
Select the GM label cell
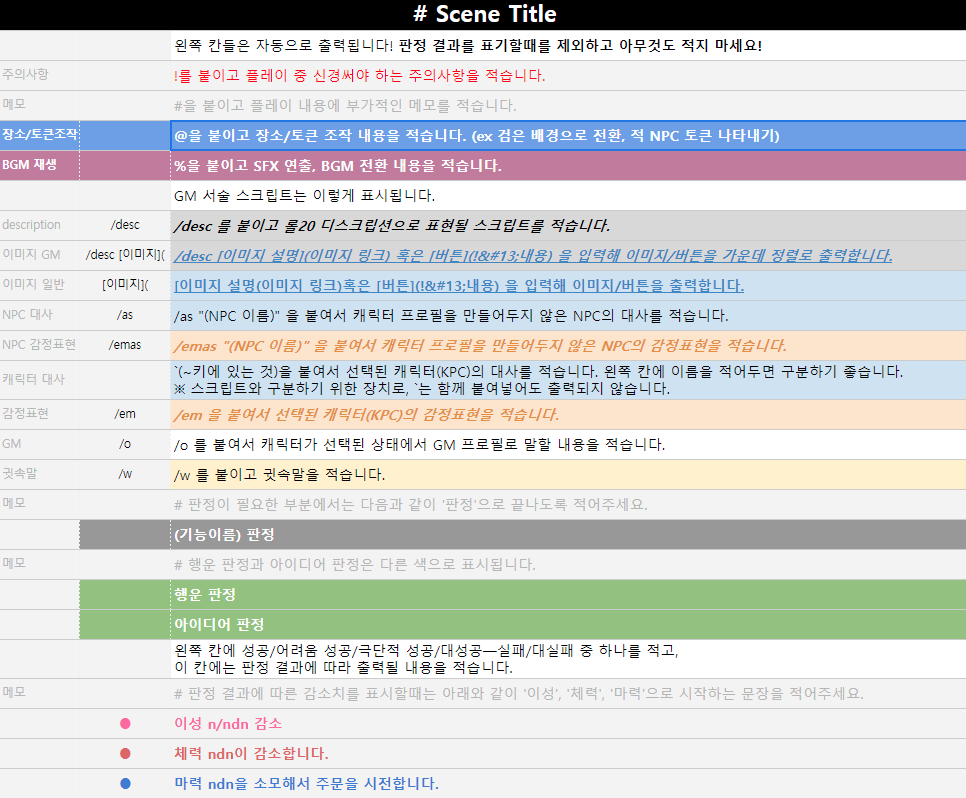click(x=39, y=444)
